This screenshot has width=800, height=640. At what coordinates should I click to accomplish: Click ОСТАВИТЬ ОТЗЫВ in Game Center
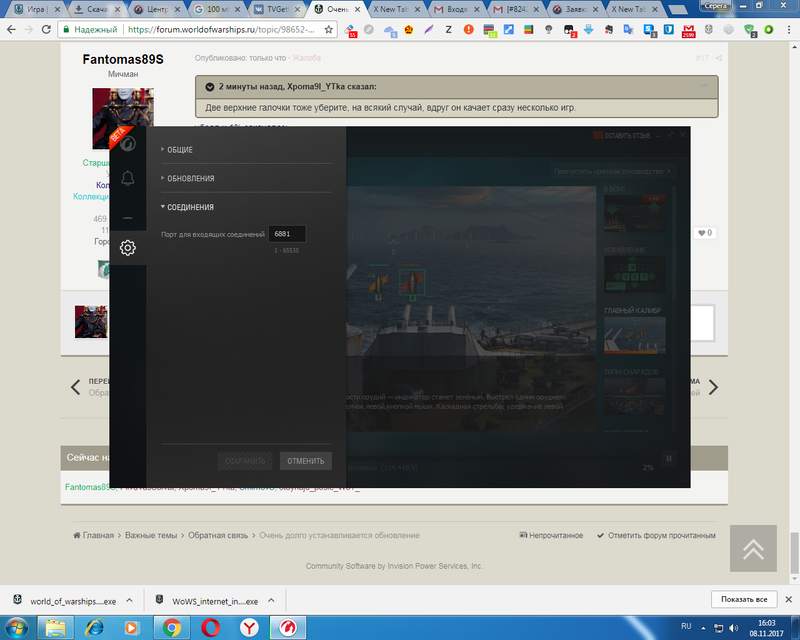(621, 135)
